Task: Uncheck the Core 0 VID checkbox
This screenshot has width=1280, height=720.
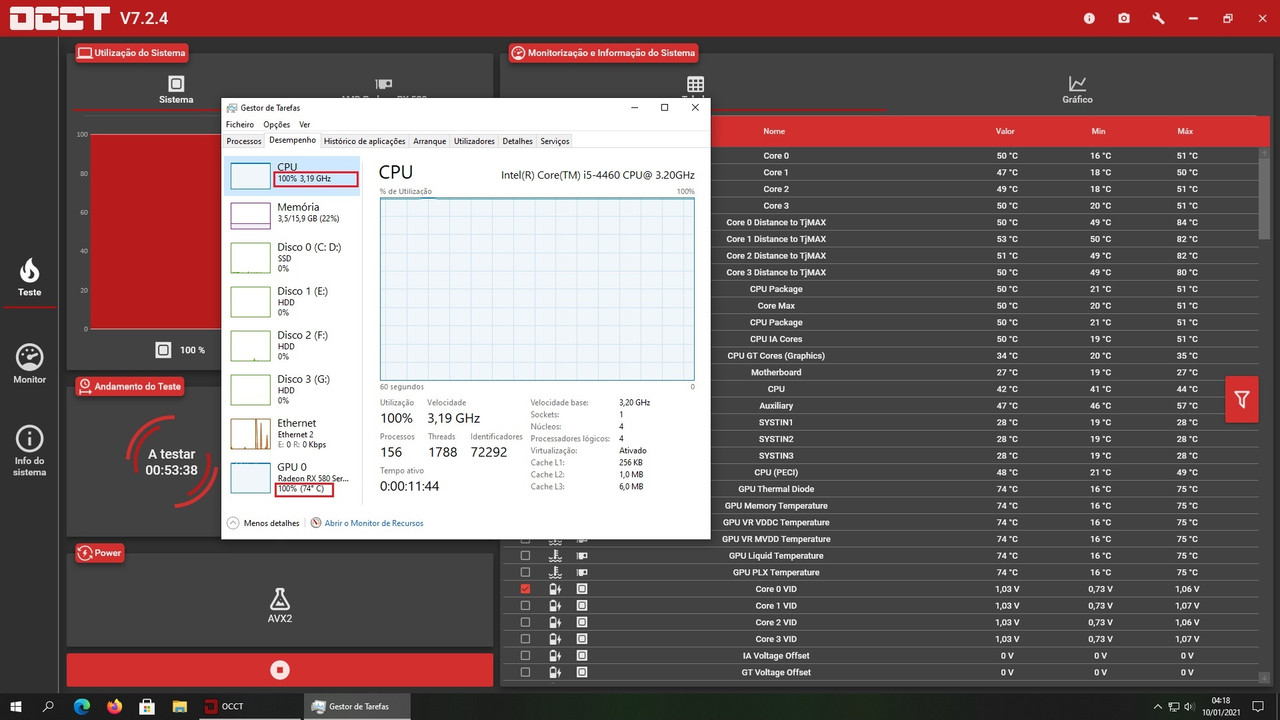Action: coord(525,589)
